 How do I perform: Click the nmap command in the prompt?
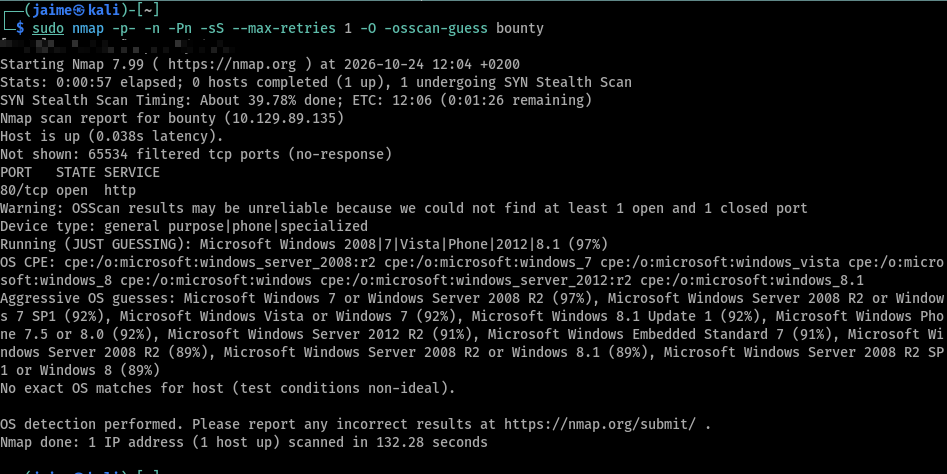[88, 28]
